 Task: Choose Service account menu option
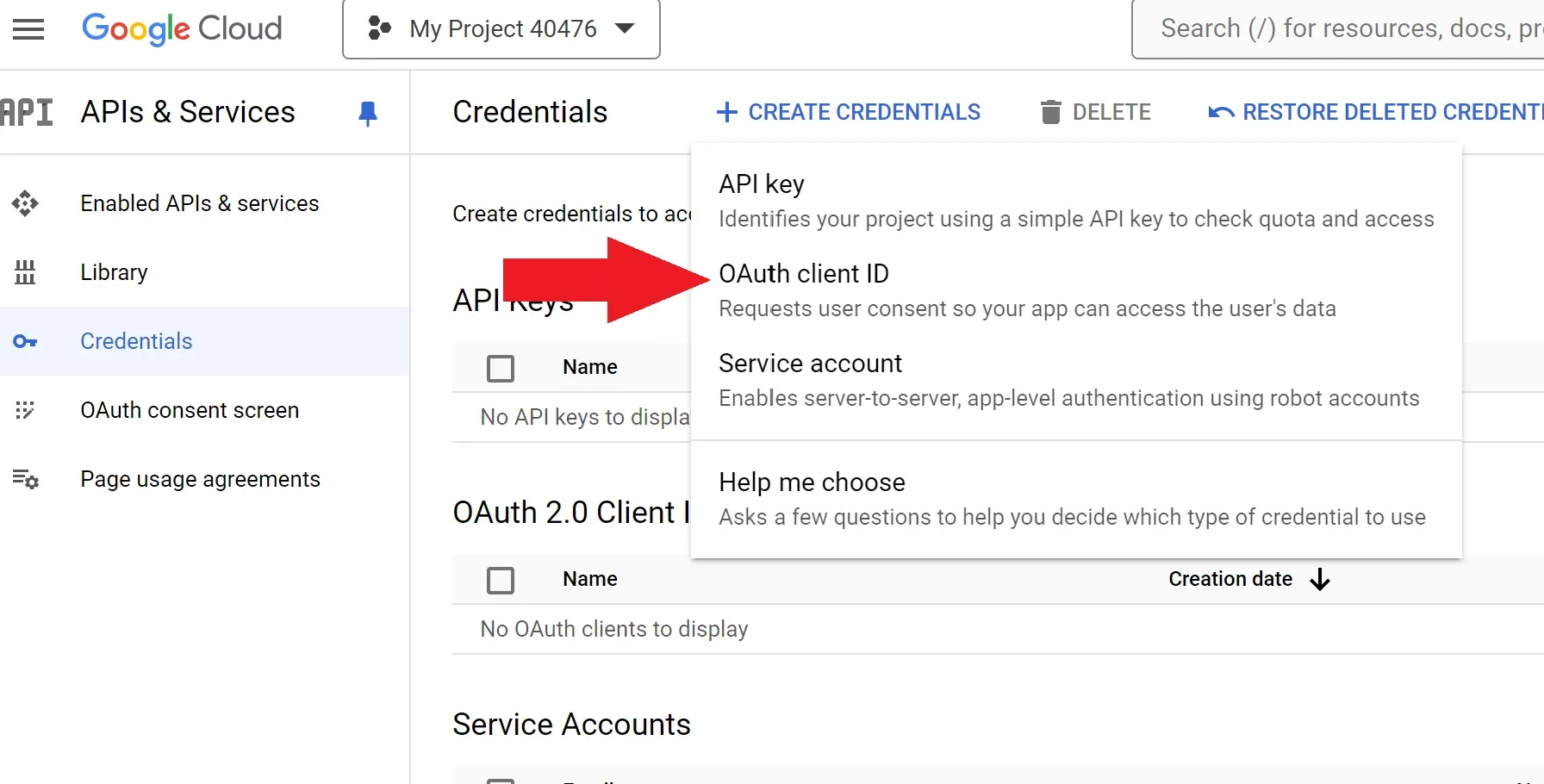click(810, 364)
